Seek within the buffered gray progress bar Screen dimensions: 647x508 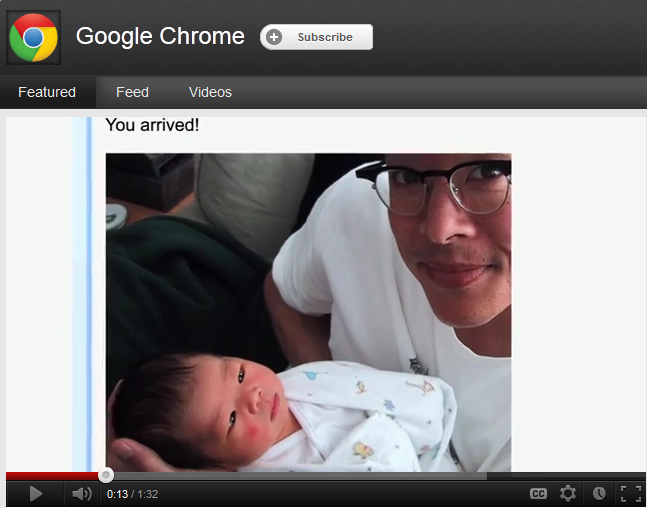[x=300, y=476]
